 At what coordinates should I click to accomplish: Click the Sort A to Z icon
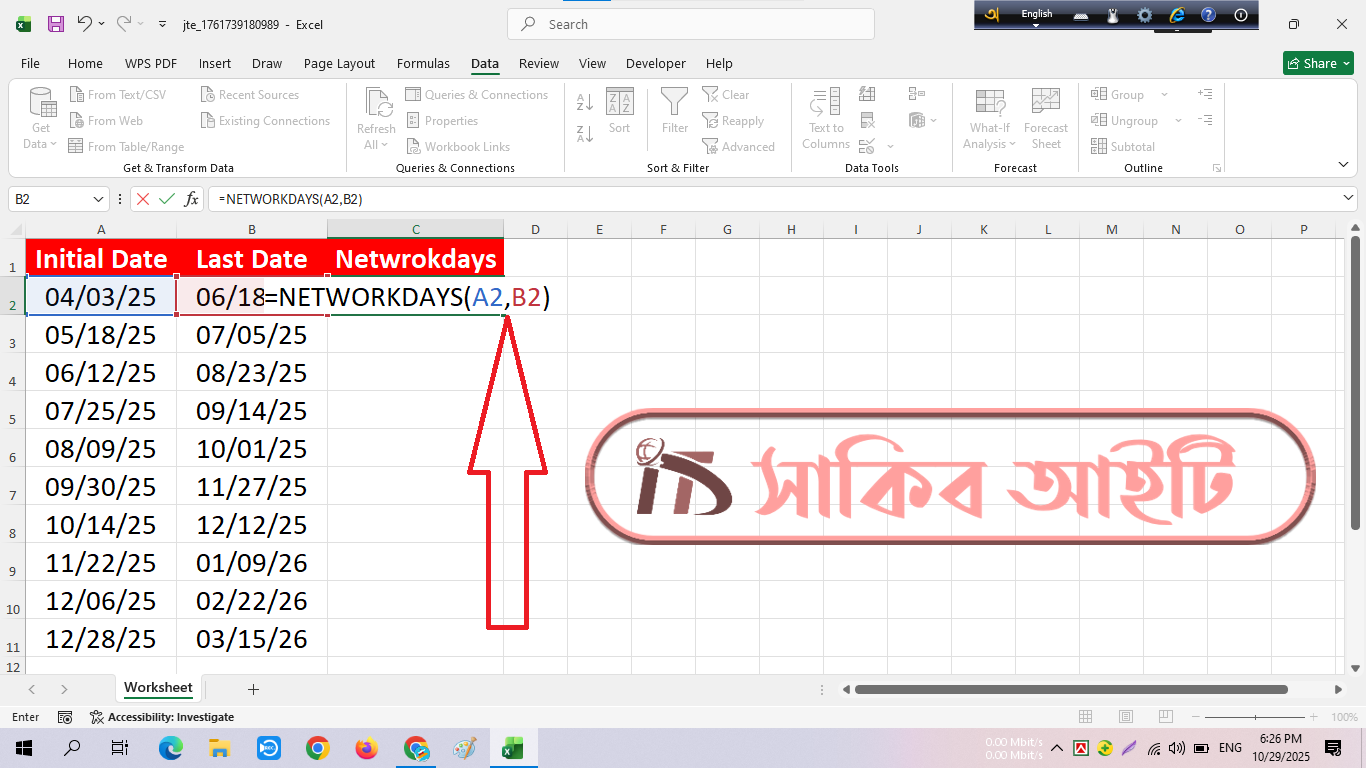point(585,102)
